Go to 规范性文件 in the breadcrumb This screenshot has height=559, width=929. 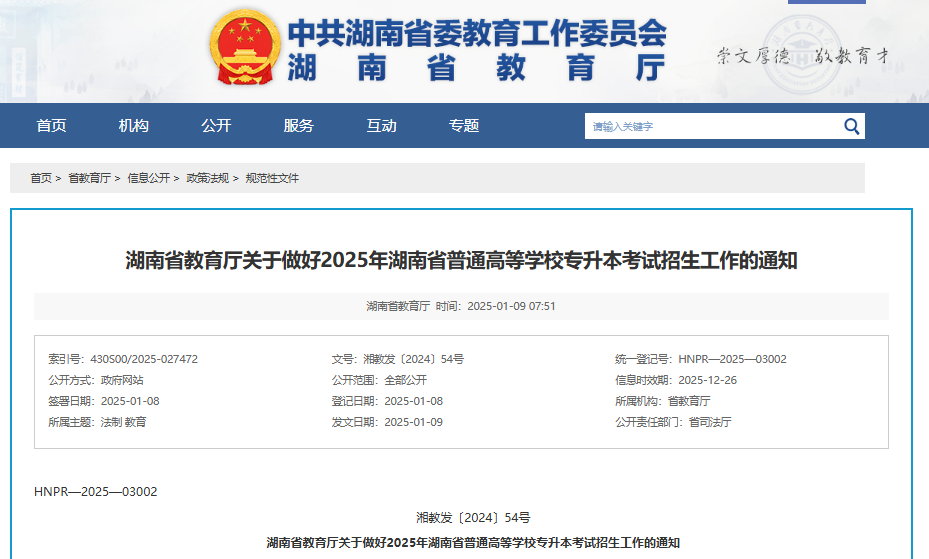click(x=272, y=178)
